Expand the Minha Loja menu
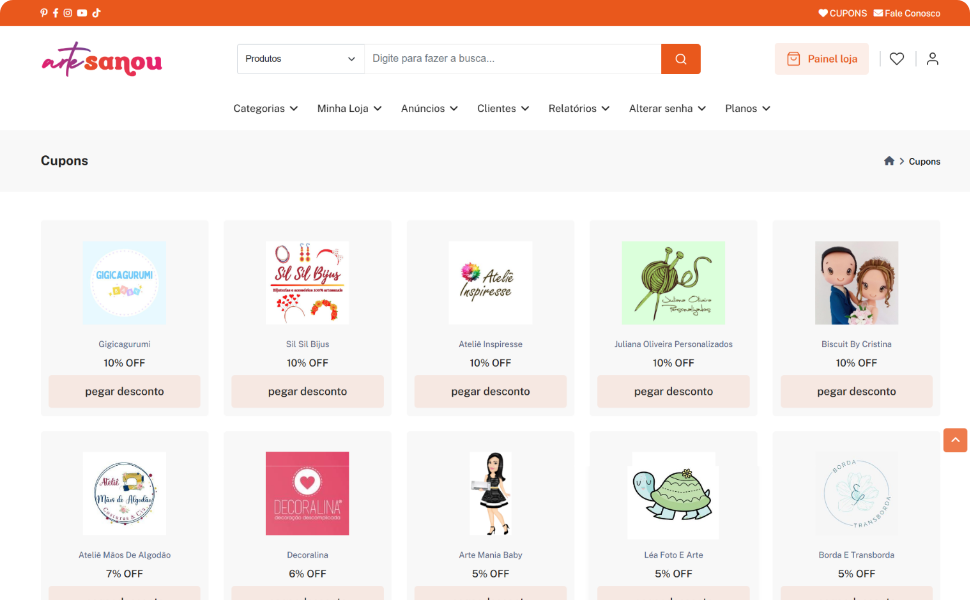The image size is (970, 600). pyautogui.click(x=349, y=108)
